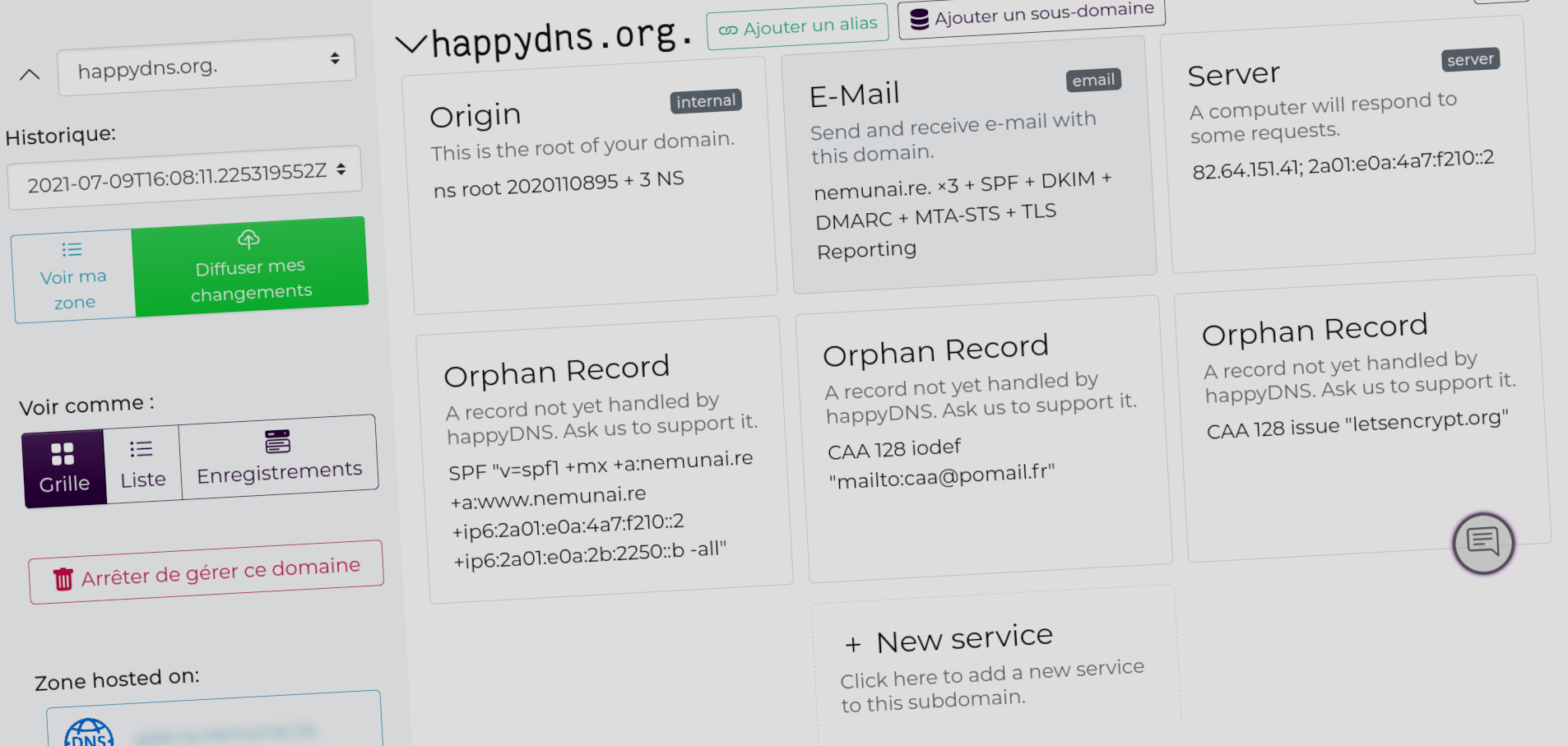Screen dimensions: 1568x746
Task: Click the database icon beside Ajouter un sous-domaine
Action: pyautogui.click(x=920, y=19)
